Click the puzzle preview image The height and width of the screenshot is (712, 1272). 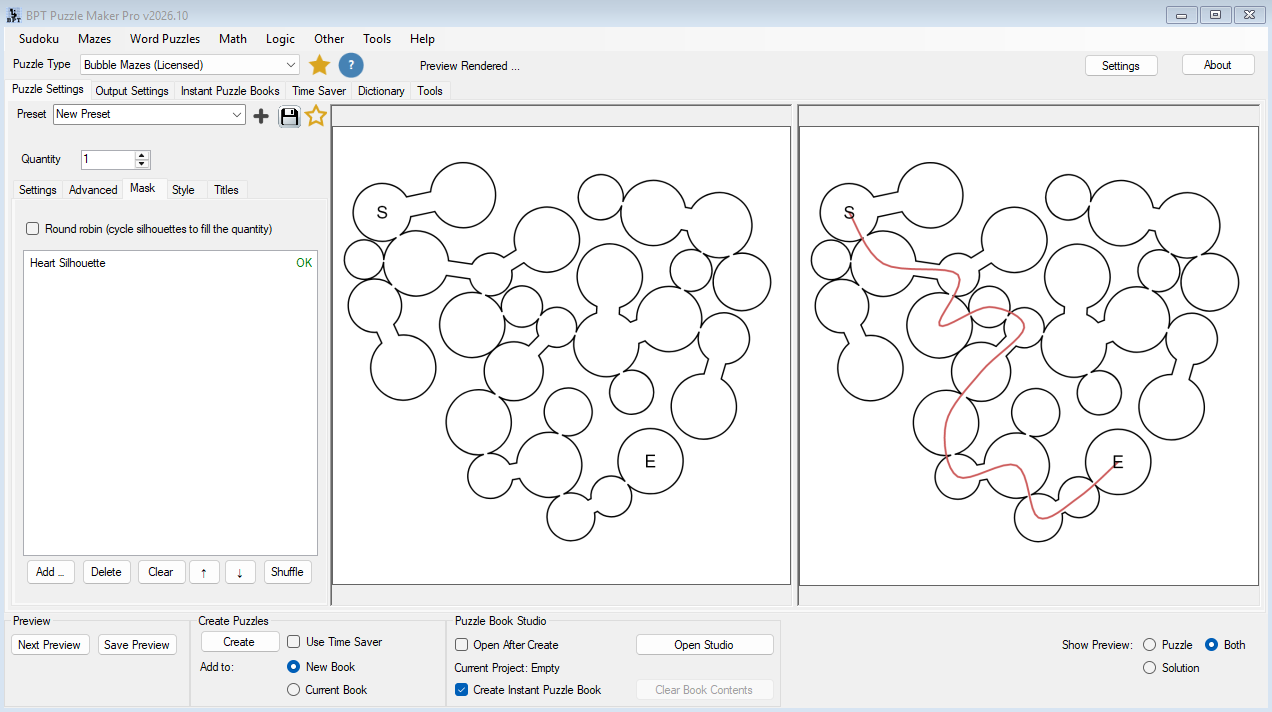pyautogui.click(x=561, y=355)
